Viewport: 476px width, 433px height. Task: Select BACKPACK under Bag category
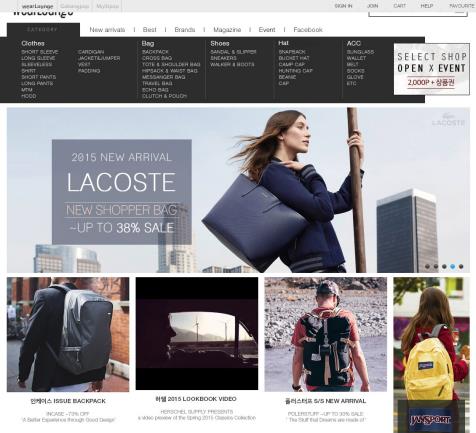[155, 52]
